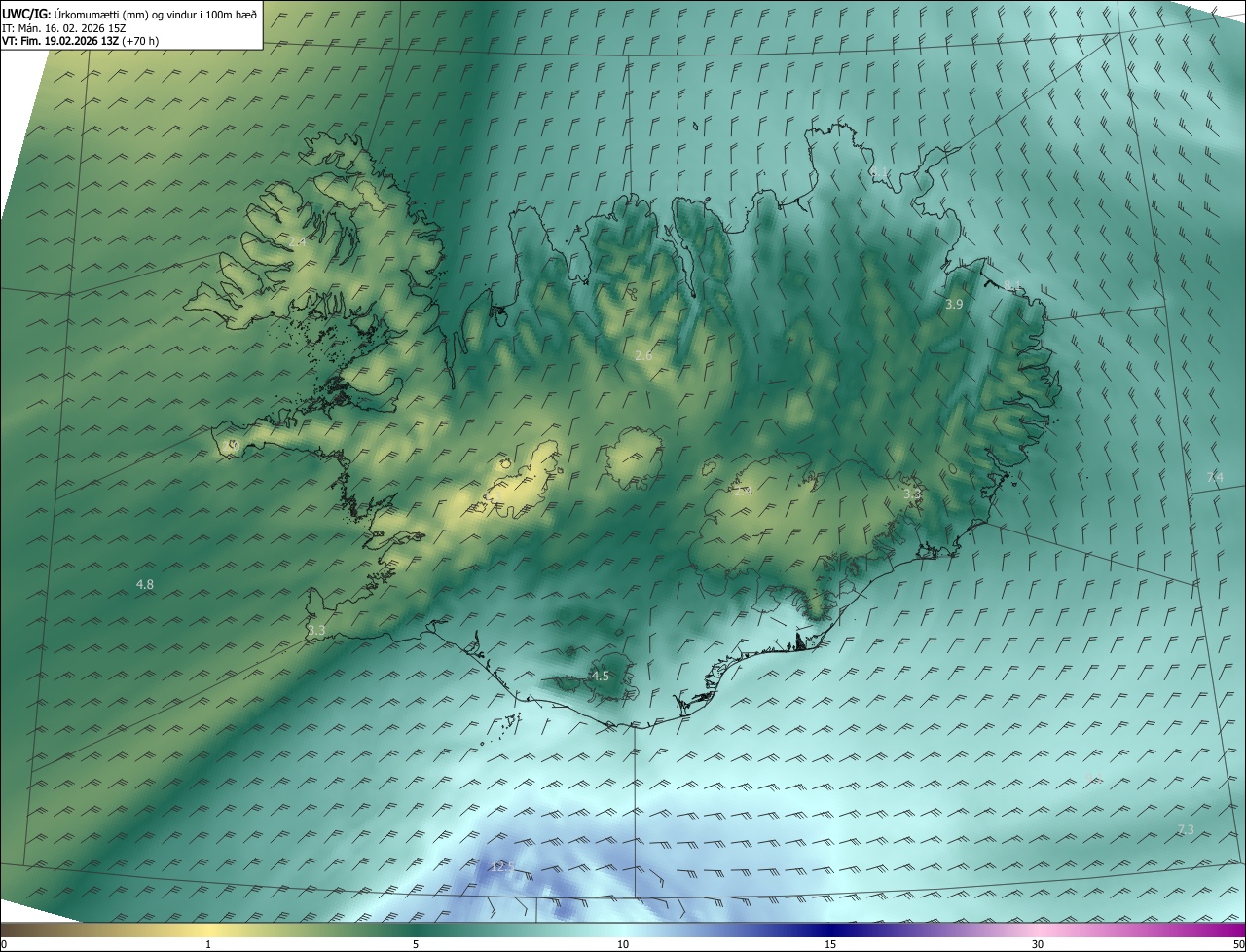This screenshot has height=952, width=1246.
Task: Click the 4.5 value label on the glacier
Action: tap(601, 676)
